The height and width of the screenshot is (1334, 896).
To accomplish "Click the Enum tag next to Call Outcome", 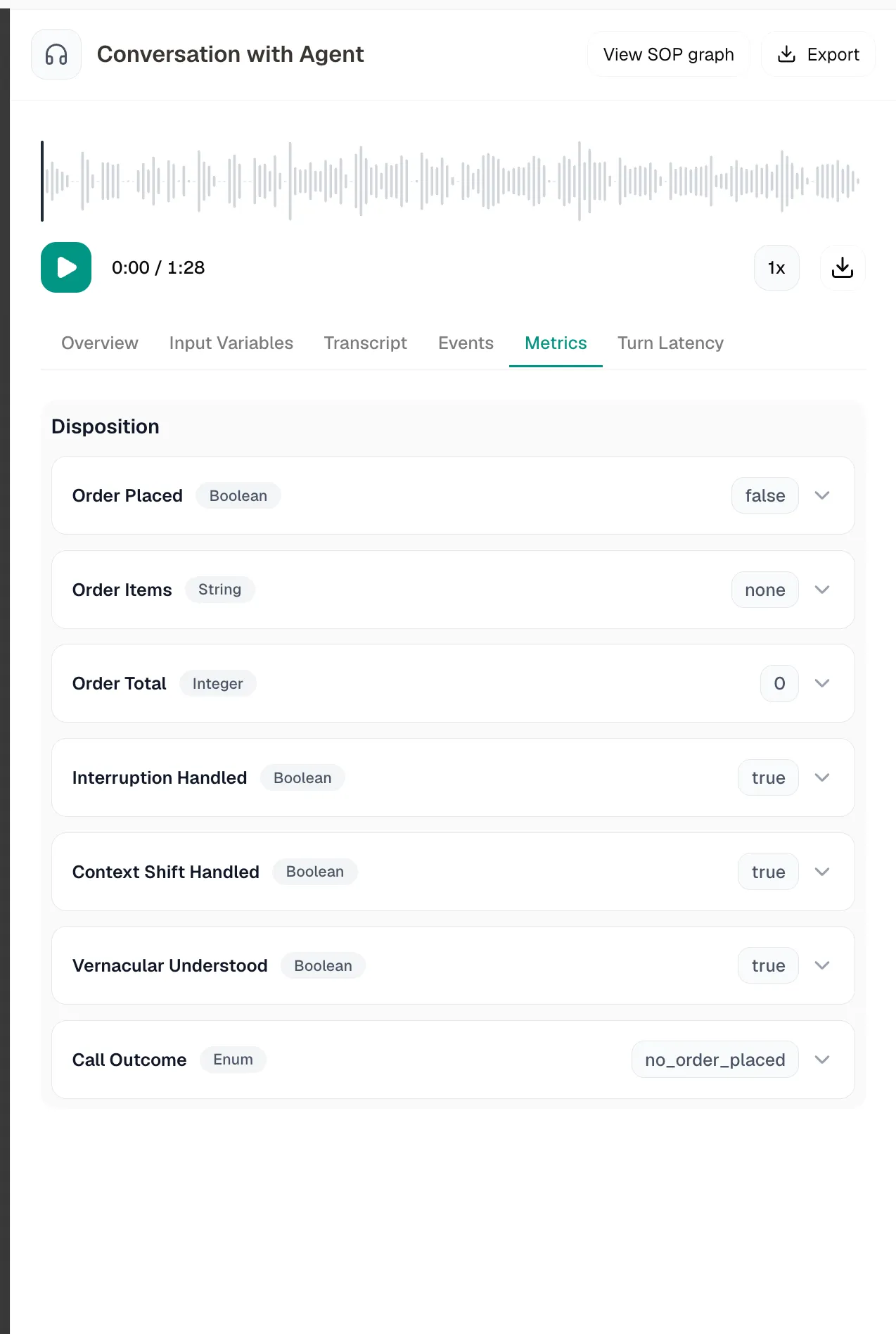I will point(233,1060).
